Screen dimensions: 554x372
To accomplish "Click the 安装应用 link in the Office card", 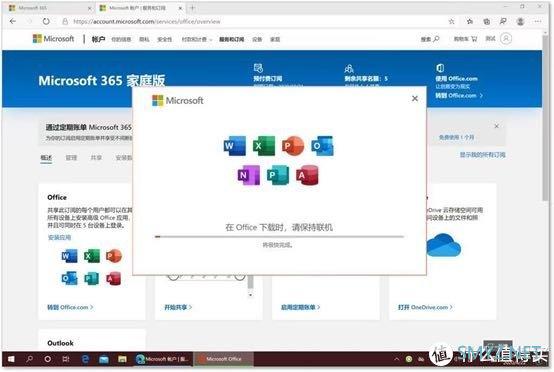I will coord(59,237).
